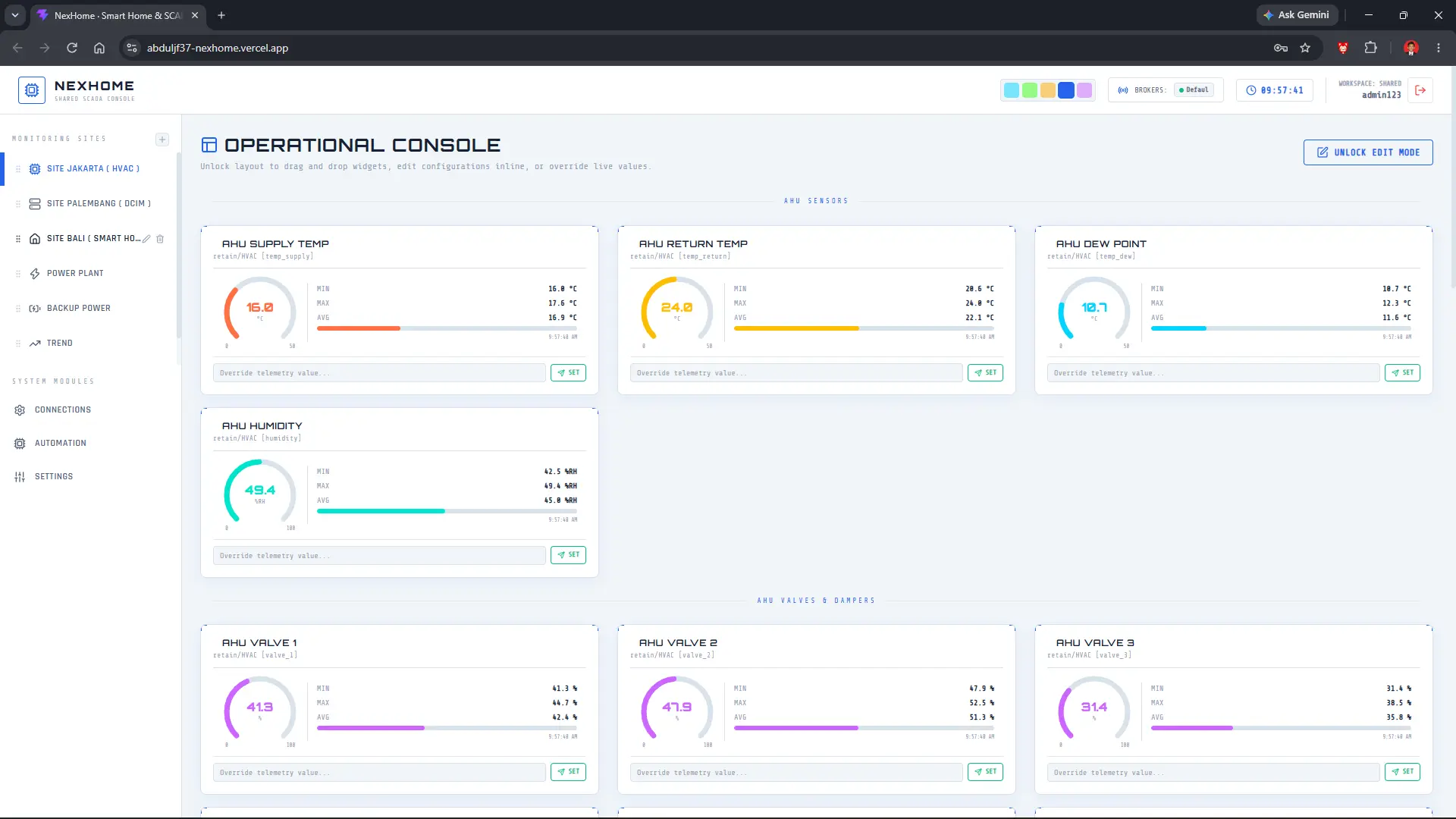This screenshot has height=819, width=1456.
Task: Click SET on the AHU Supply Temp card
Action: pos(568,373)
